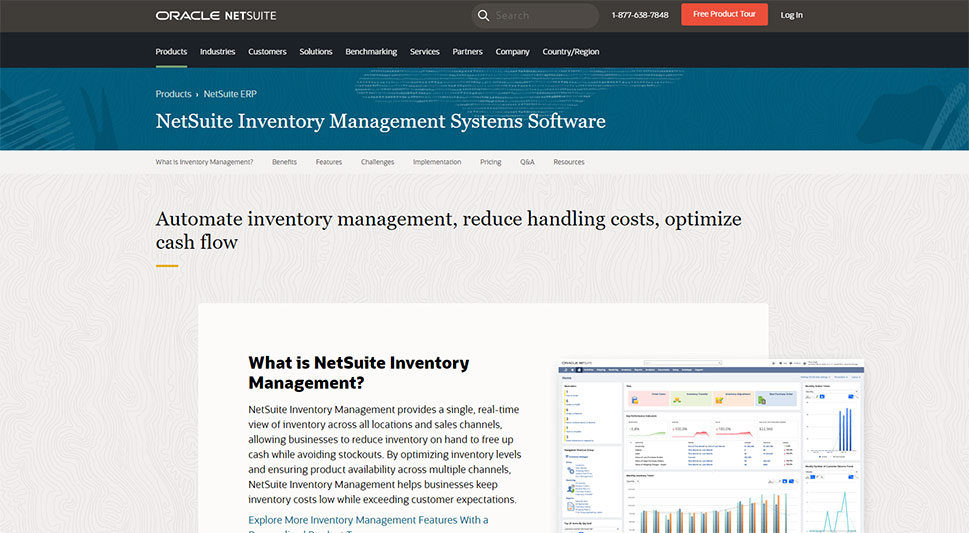Jump to Features section
969x533 pixels.
pos(329,162)
